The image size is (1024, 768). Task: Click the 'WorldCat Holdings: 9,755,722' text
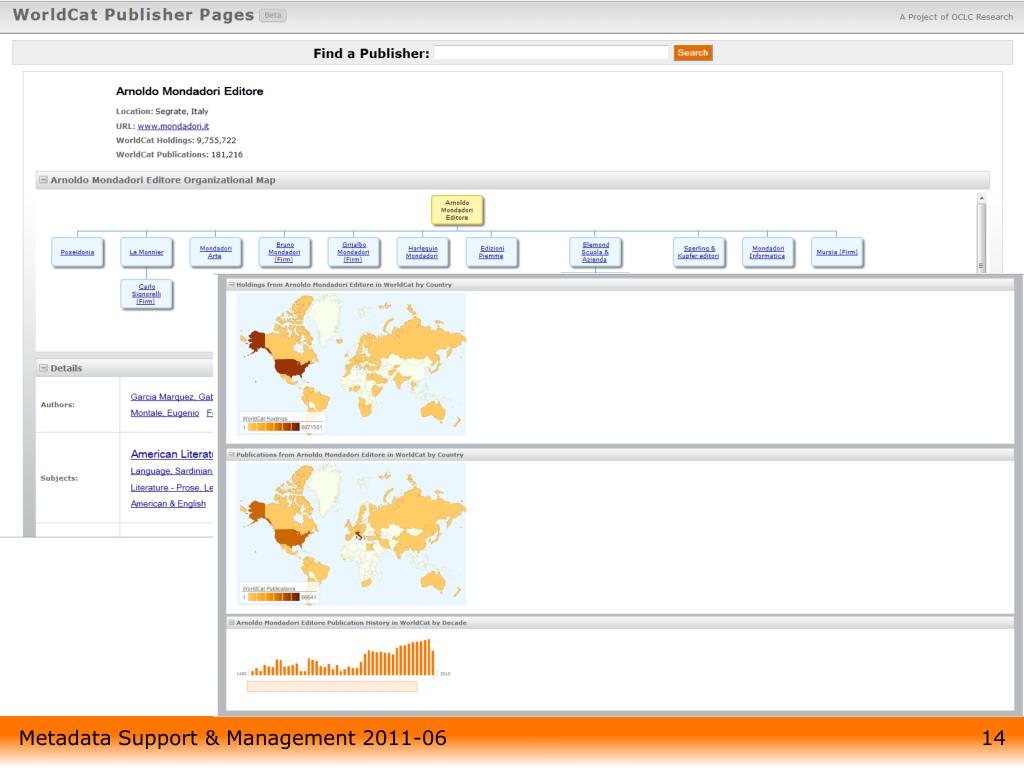[176, 140]
